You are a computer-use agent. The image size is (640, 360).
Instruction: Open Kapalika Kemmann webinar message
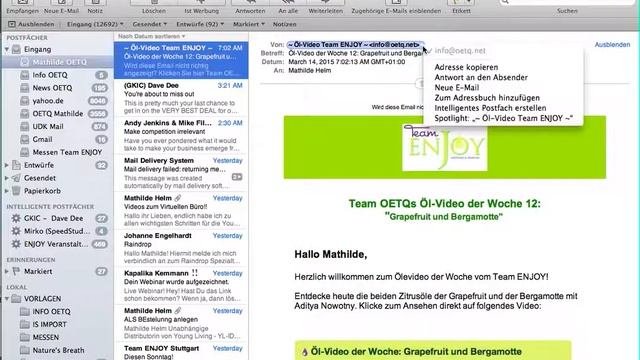coord(181,286)
